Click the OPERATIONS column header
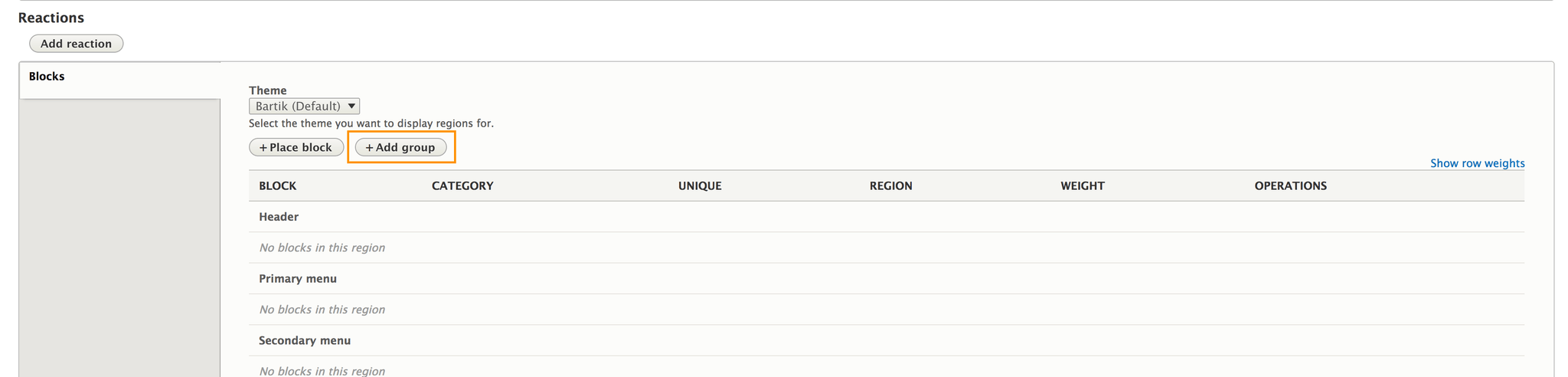Screen dimensions: 1568x377 (x=1290, y=185)
